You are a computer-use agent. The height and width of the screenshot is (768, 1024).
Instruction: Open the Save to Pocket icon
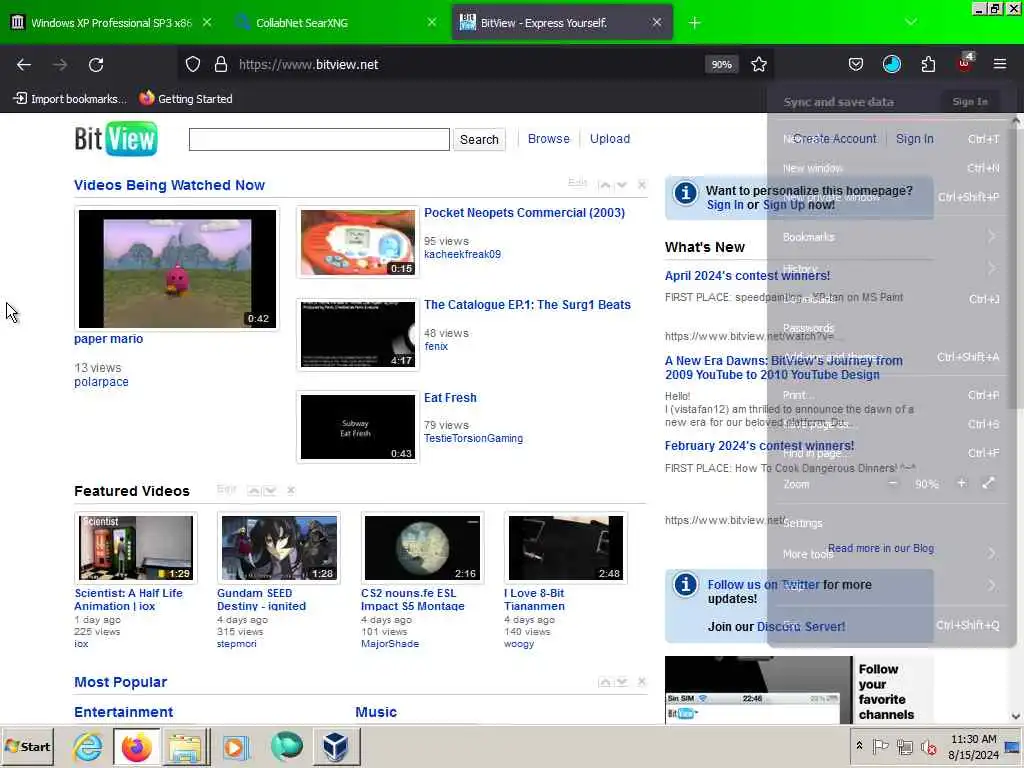click(x=856, y=64)
